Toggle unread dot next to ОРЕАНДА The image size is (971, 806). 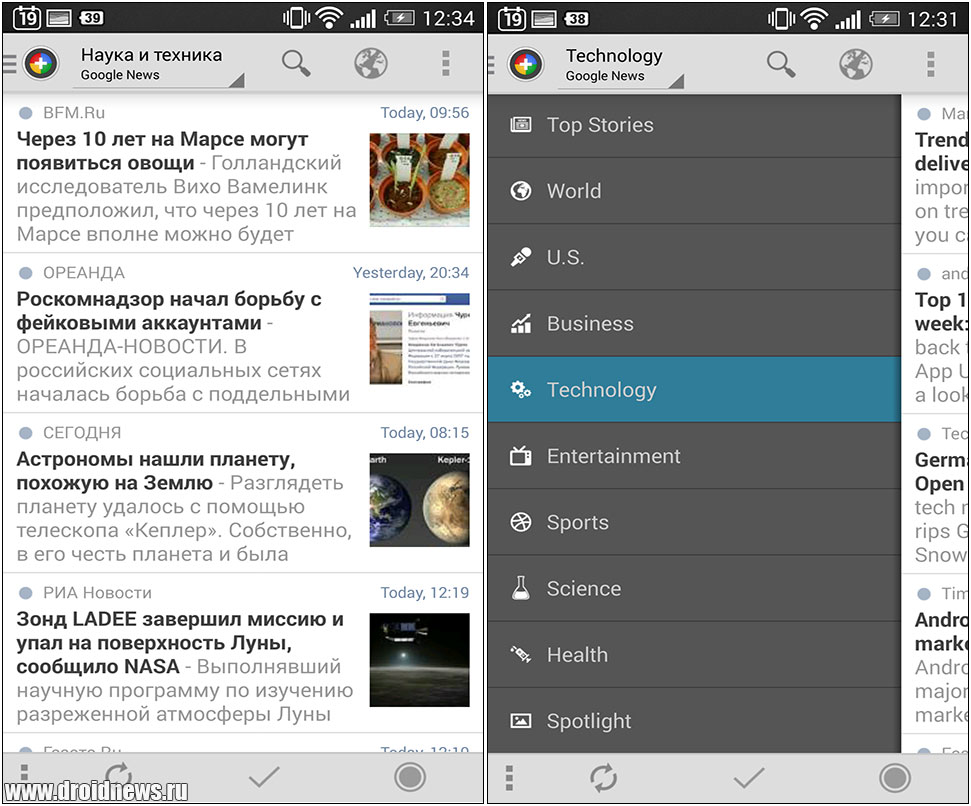[x=25, y=273]
